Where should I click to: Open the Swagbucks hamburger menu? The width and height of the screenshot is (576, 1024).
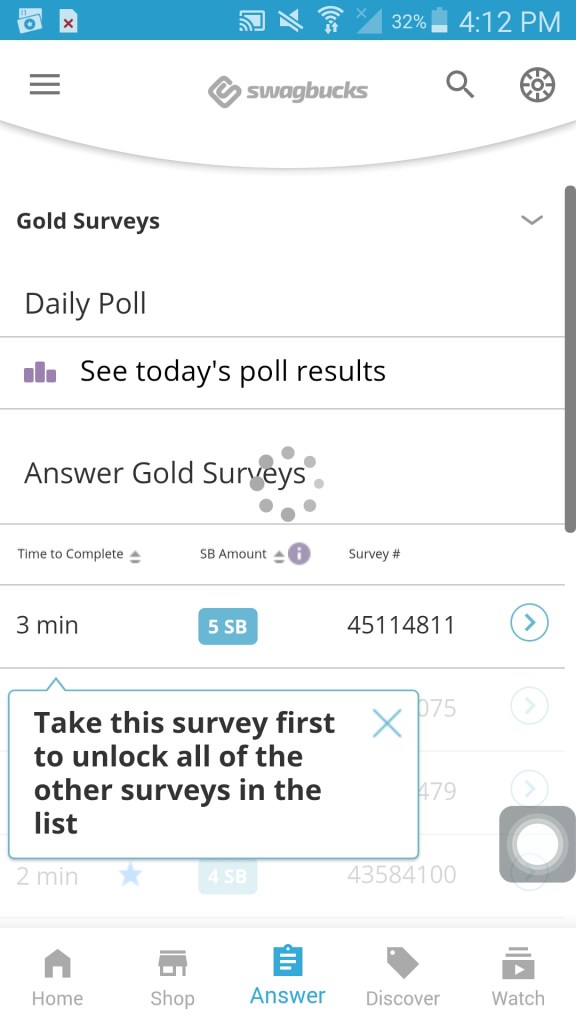[44, 85]
